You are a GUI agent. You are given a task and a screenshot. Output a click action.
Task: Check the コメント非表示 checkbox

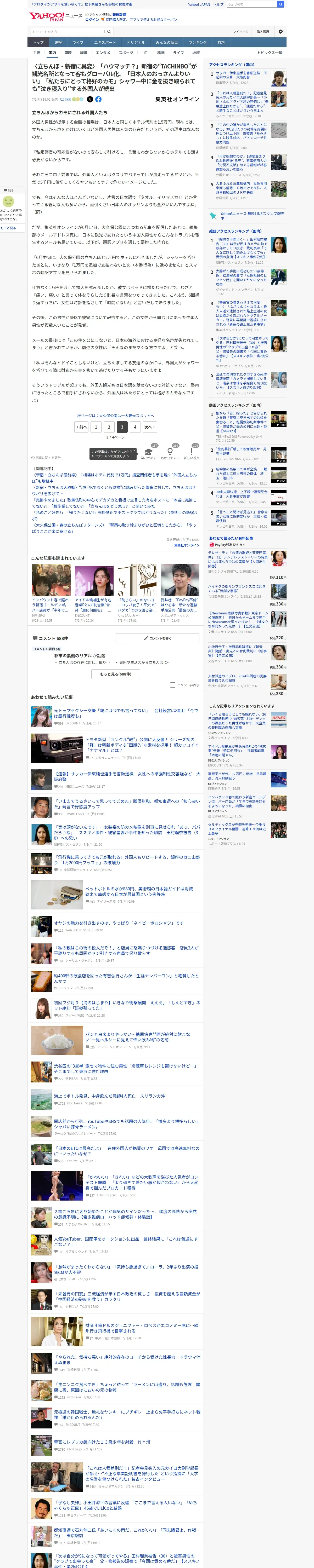[172, 685]
